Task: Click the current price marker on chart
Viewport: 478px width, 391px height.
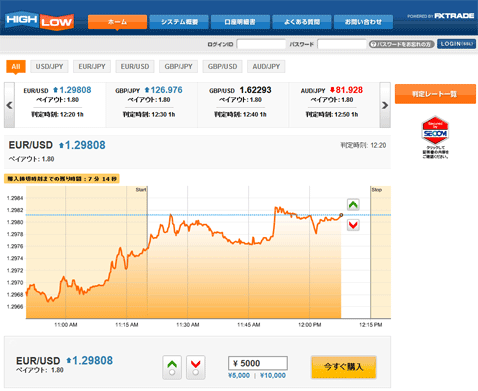Action: coord(341,215)
